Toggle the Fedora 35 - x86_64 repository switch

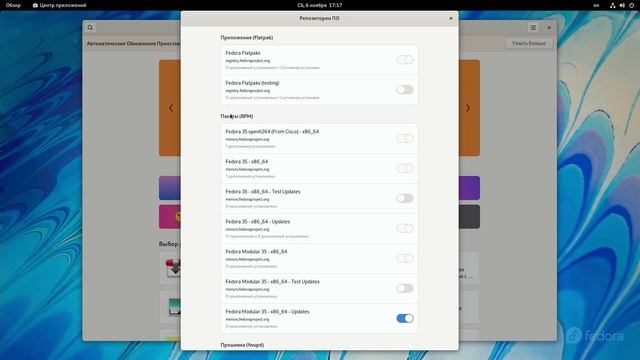point(404,168)
